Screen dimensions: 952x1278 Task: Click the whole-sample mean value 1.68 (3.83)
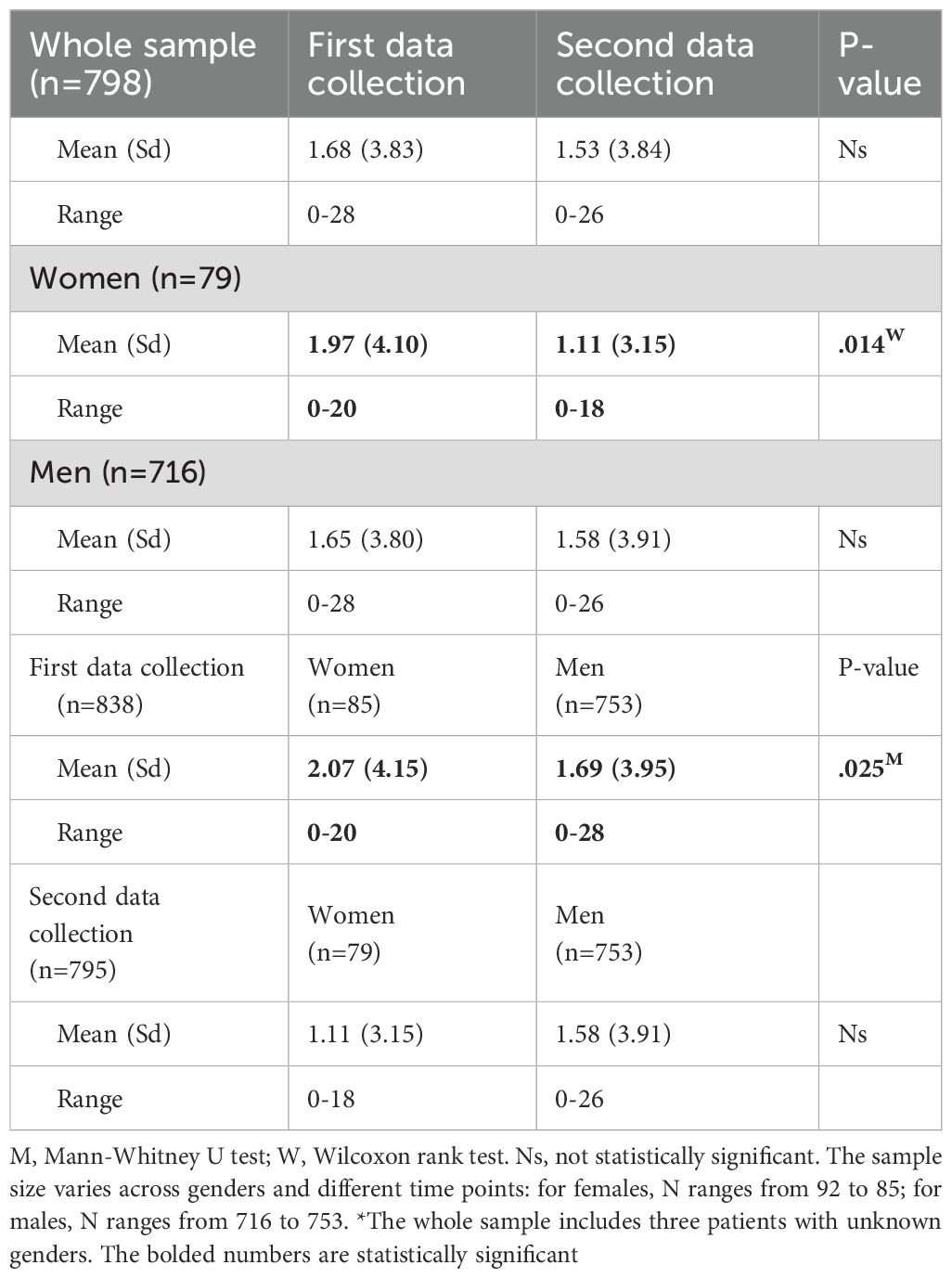366,149
